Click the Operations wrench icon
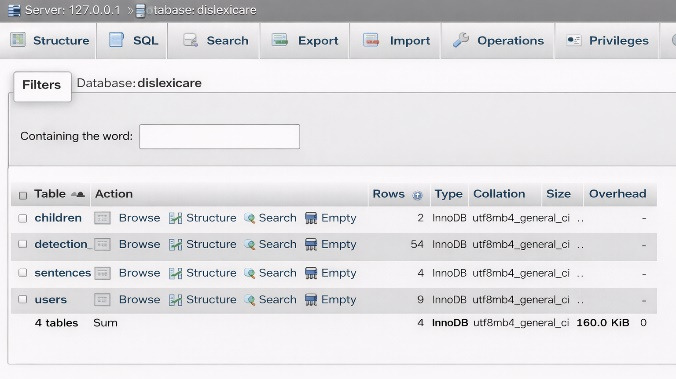676x379 pixels. pos(461,40)
